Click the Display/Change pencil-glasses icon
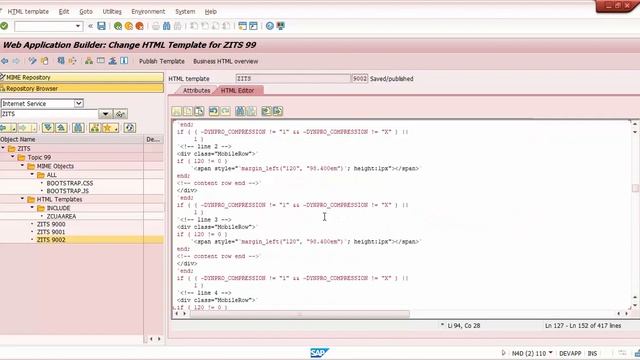This screenshot has height=360, width=640. [32, 61]
